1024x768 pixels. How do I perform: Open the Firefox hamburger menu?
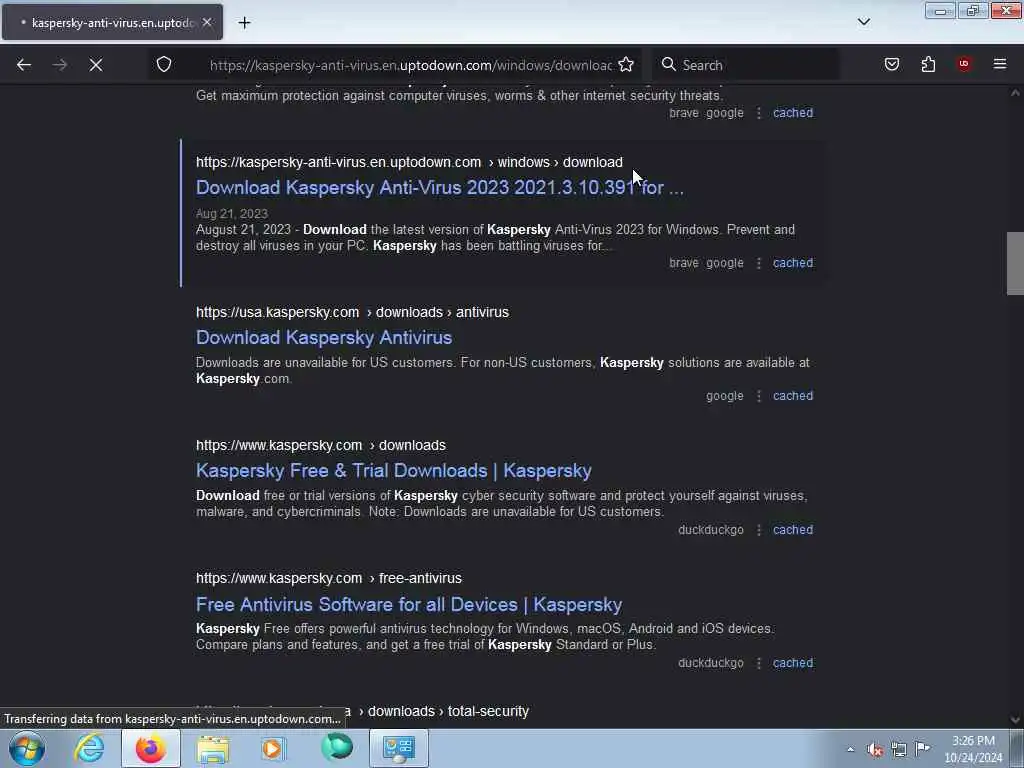(x=1000, y=64)
